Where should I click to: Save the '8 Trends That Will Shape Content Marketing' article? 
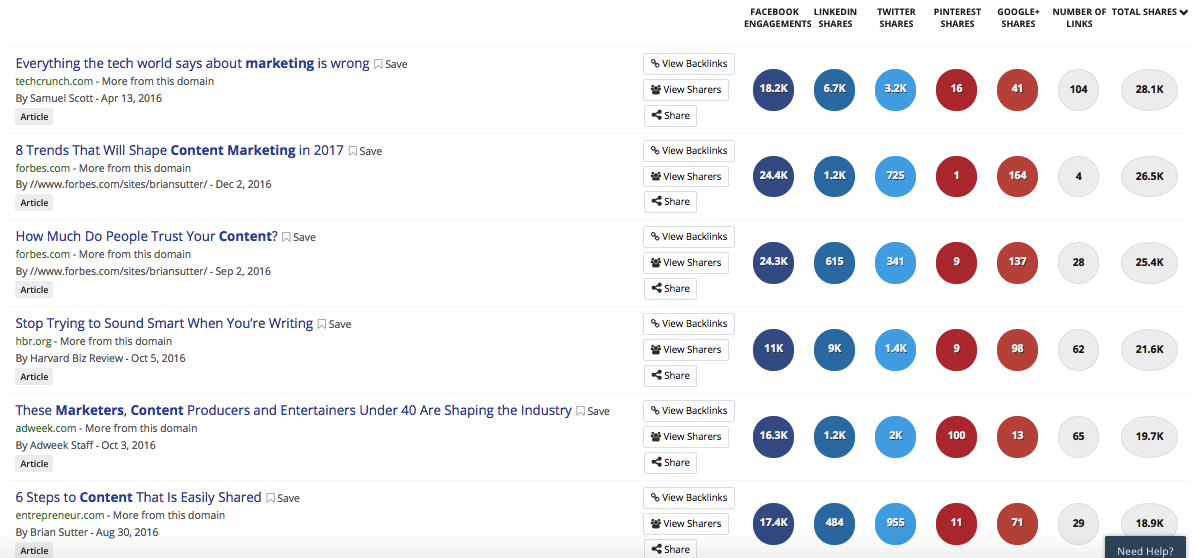point(366,151)
